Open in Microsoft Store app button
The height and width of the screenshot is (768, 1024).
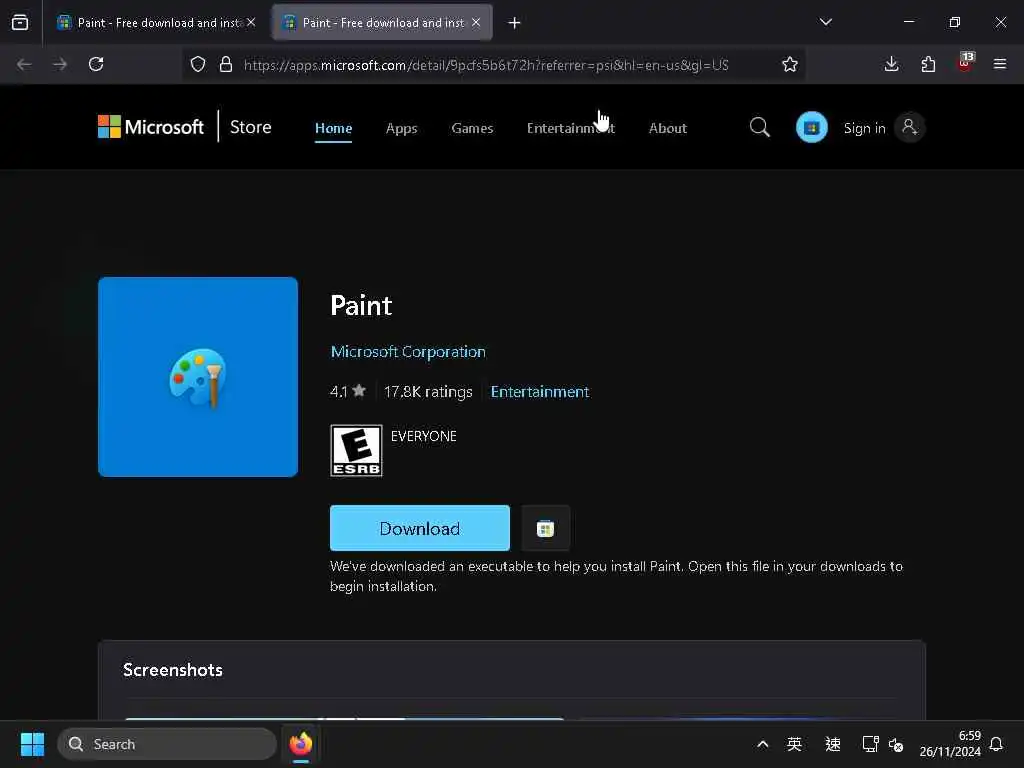(545, 528)
